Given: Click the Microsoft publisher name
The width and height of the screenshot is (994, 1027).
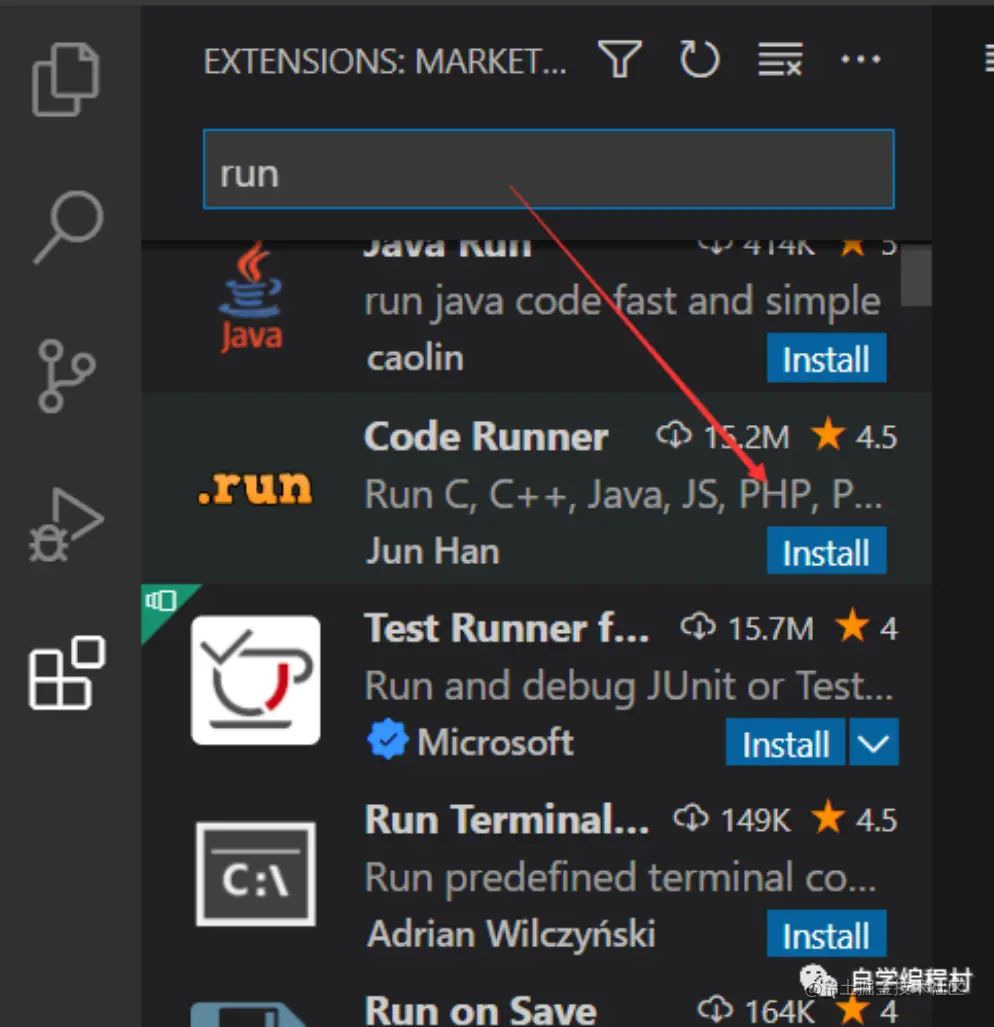Looking at the screenshot, I should coord(495,742).
